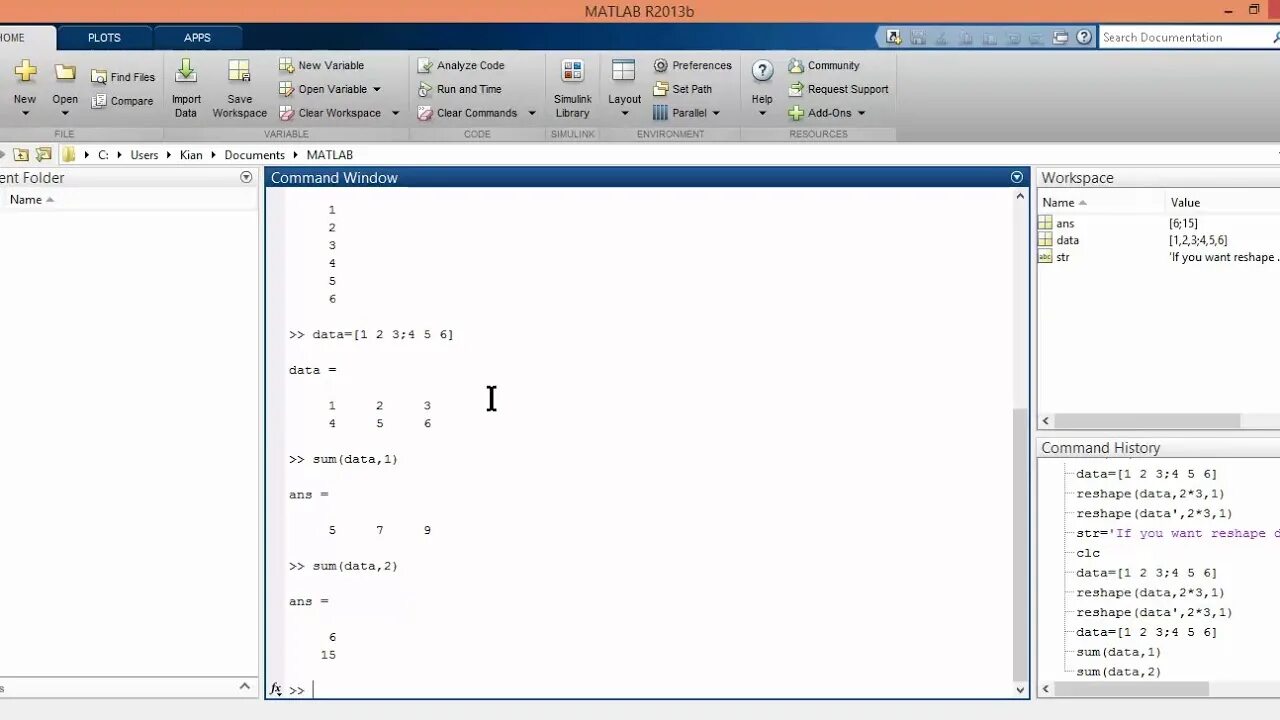Open Simulink Library
Image resolution: width=1280 pixels, height=720 pixels.
(x=573, y=89)
